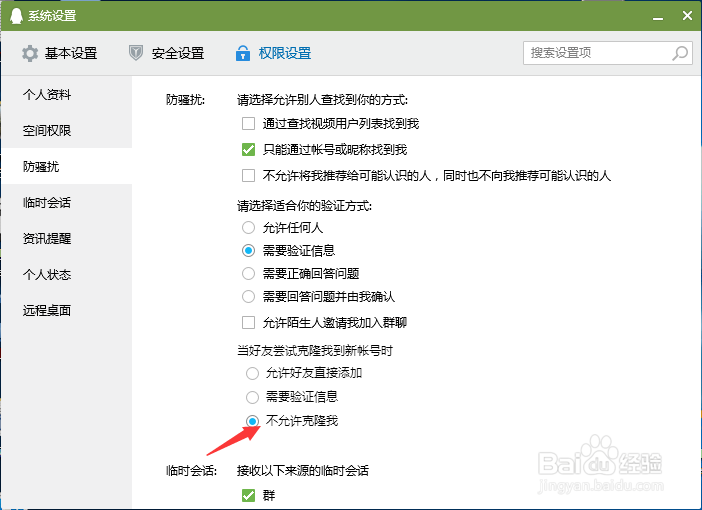This screenshot has height=510, width=702.
Task: Click the QQ penguin icon in title bar
Action: tap(16, 16)
